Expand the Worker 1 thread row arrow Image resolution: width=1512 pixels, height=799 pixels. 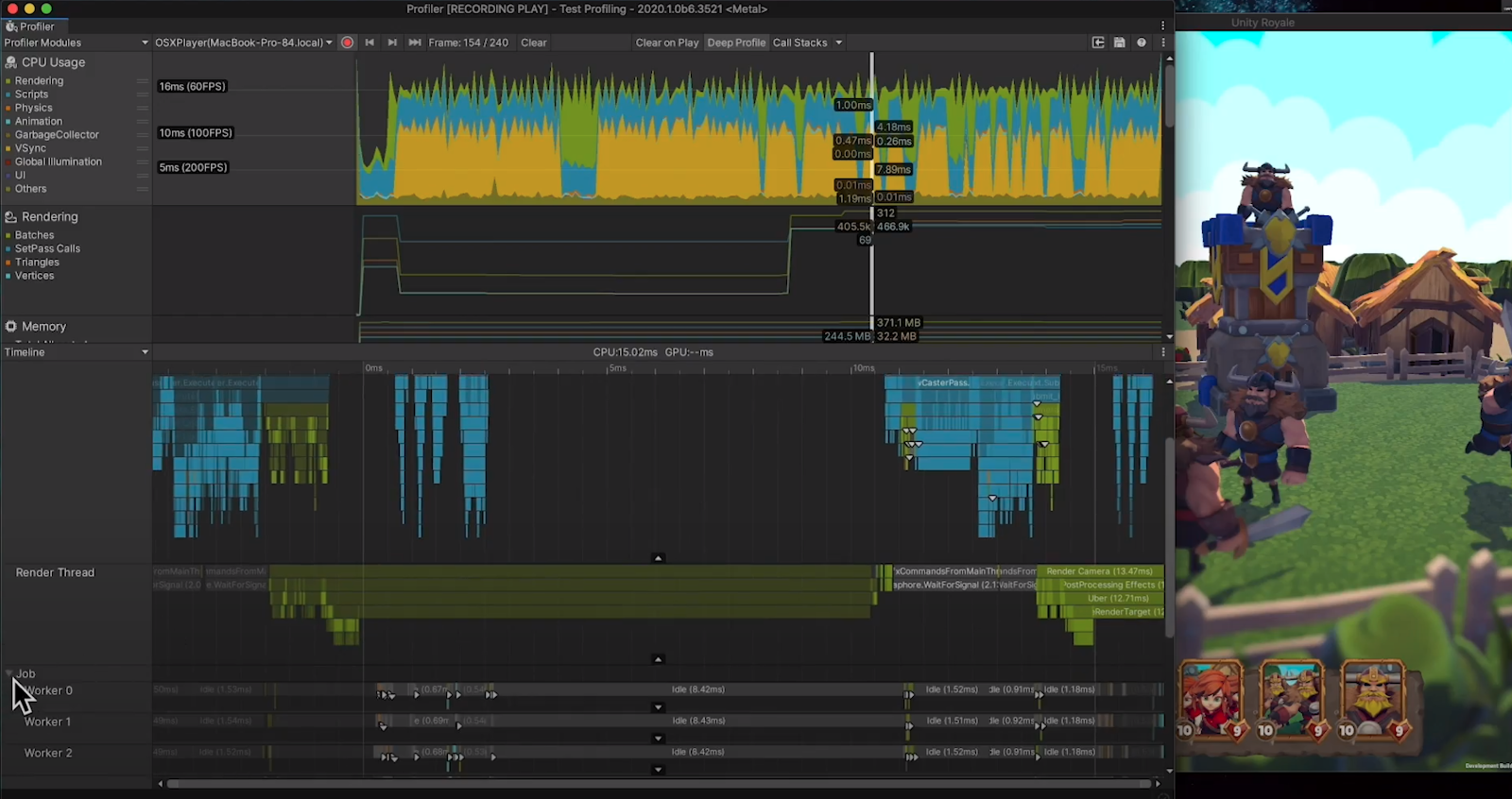tap(659, 739)
